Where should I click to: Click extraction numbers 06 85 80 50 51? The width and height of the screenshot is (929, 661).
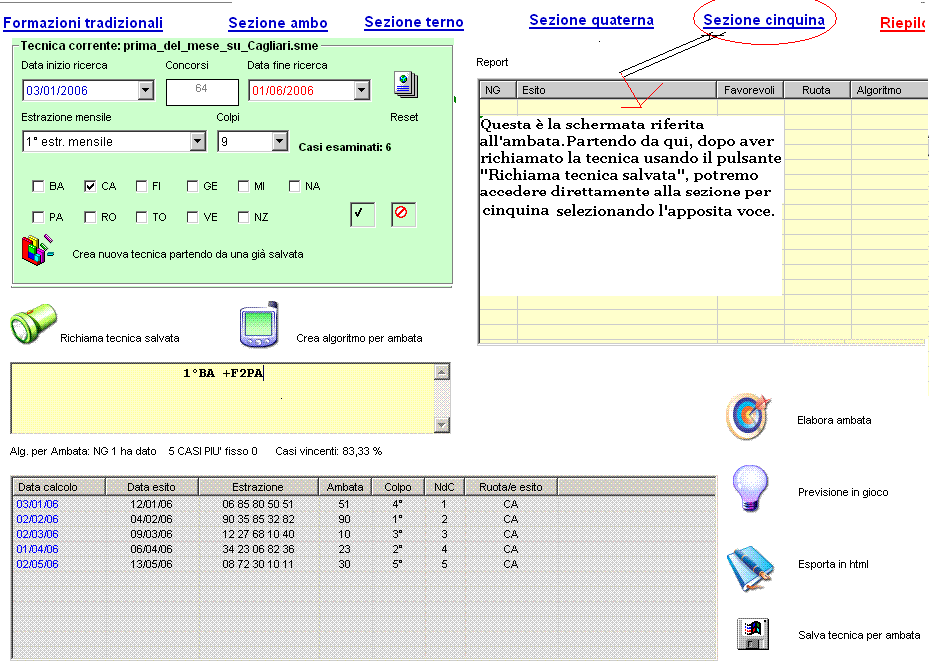pyautogui.click(x=258, y=504)
